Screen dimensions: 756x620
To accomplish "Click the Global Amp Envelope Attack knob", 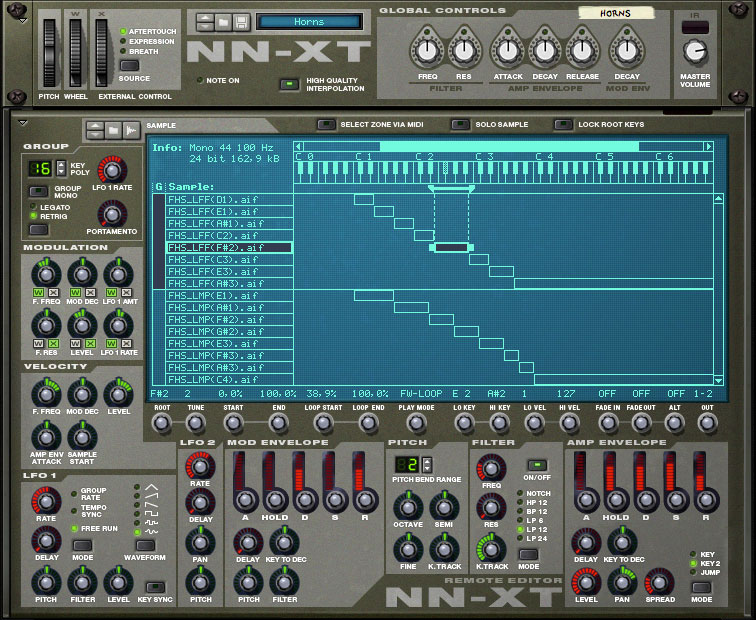I will [x=508, y=51].
